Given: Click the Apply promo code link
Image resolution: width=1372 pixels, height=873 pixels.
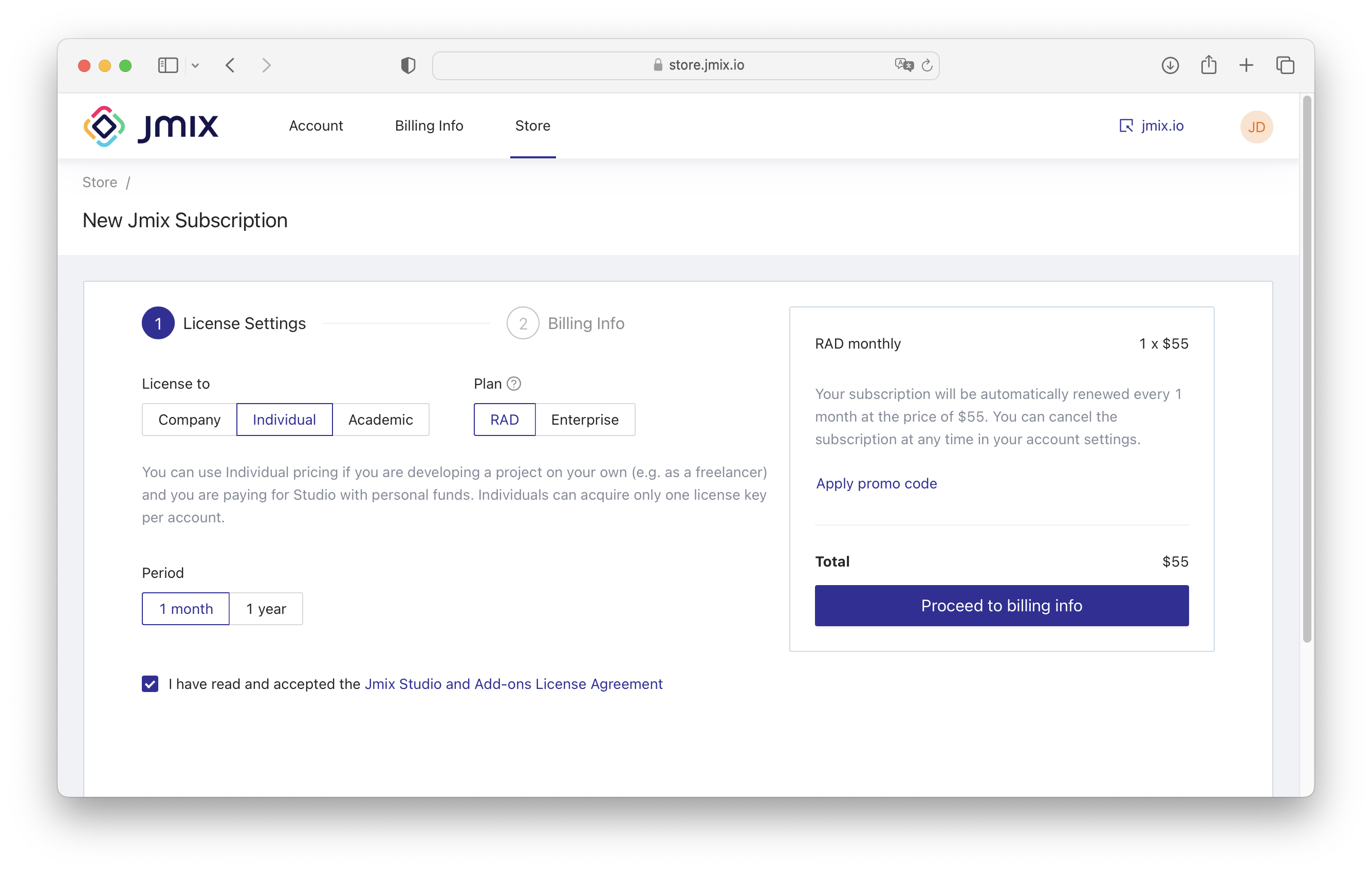Looking at the screenshot, I should (876, 483).
